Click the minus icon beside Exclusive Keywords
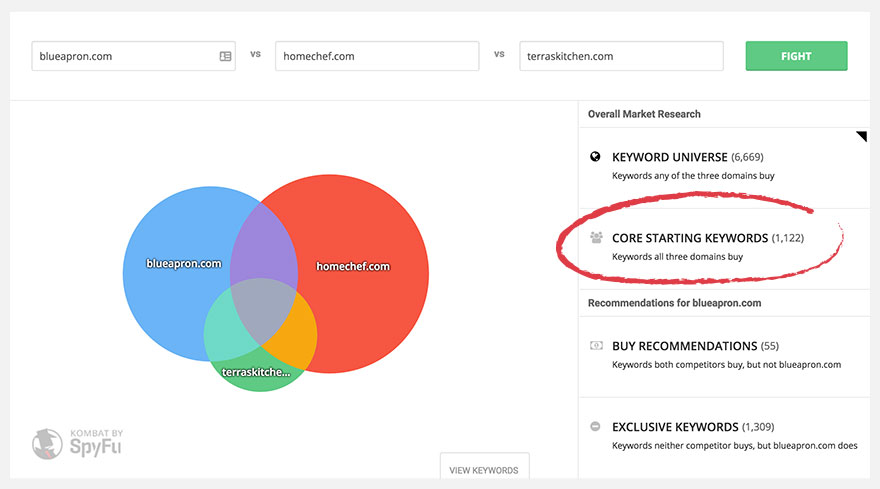 point(595,426)
